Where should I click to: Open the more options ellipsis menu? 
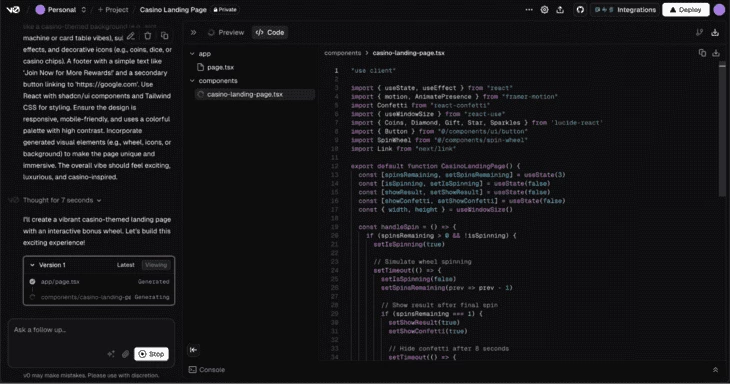click(x=529, y=10)
